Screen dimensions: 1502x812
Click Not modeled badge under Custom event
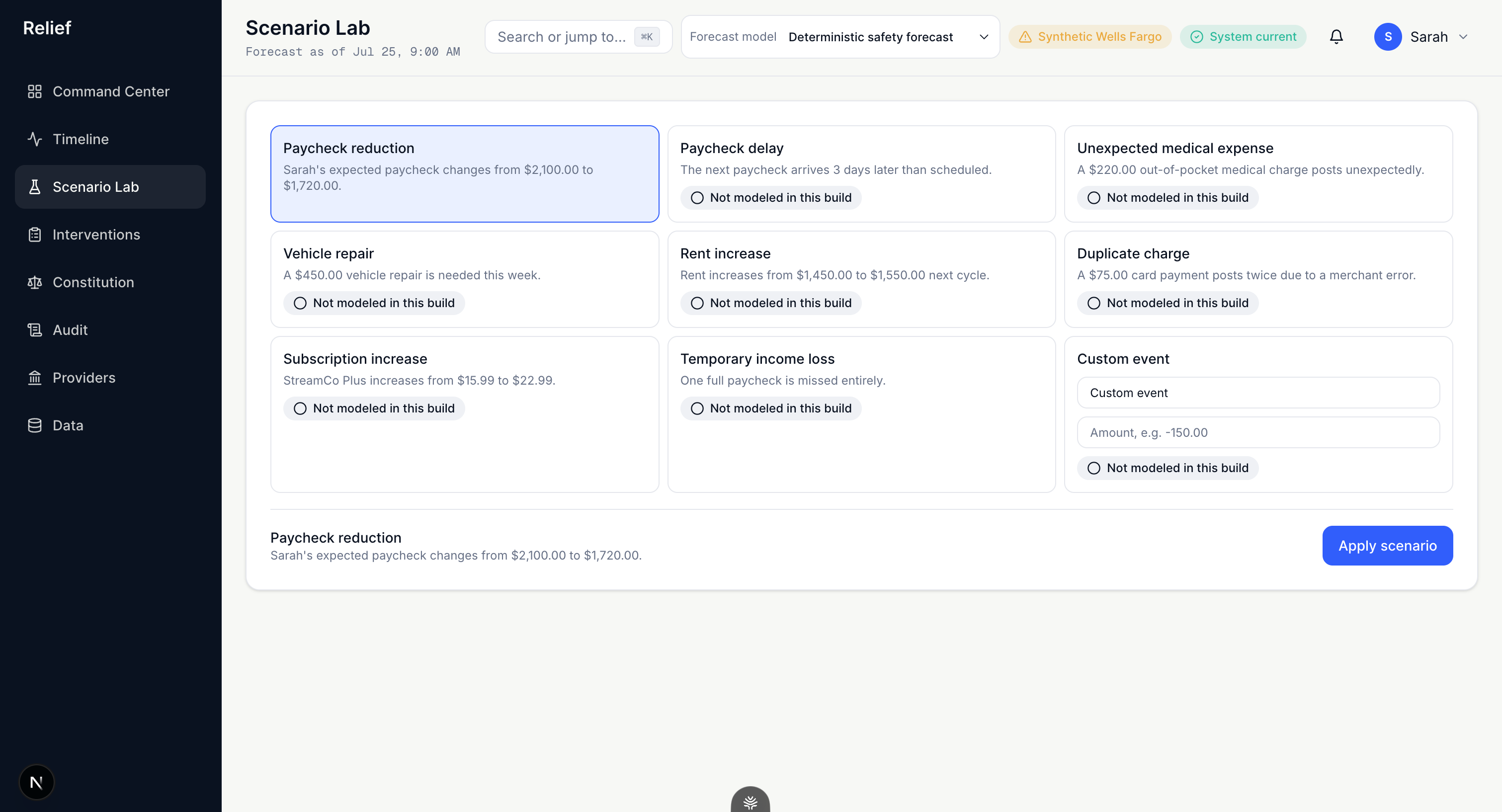click(x=1168, y=468)
